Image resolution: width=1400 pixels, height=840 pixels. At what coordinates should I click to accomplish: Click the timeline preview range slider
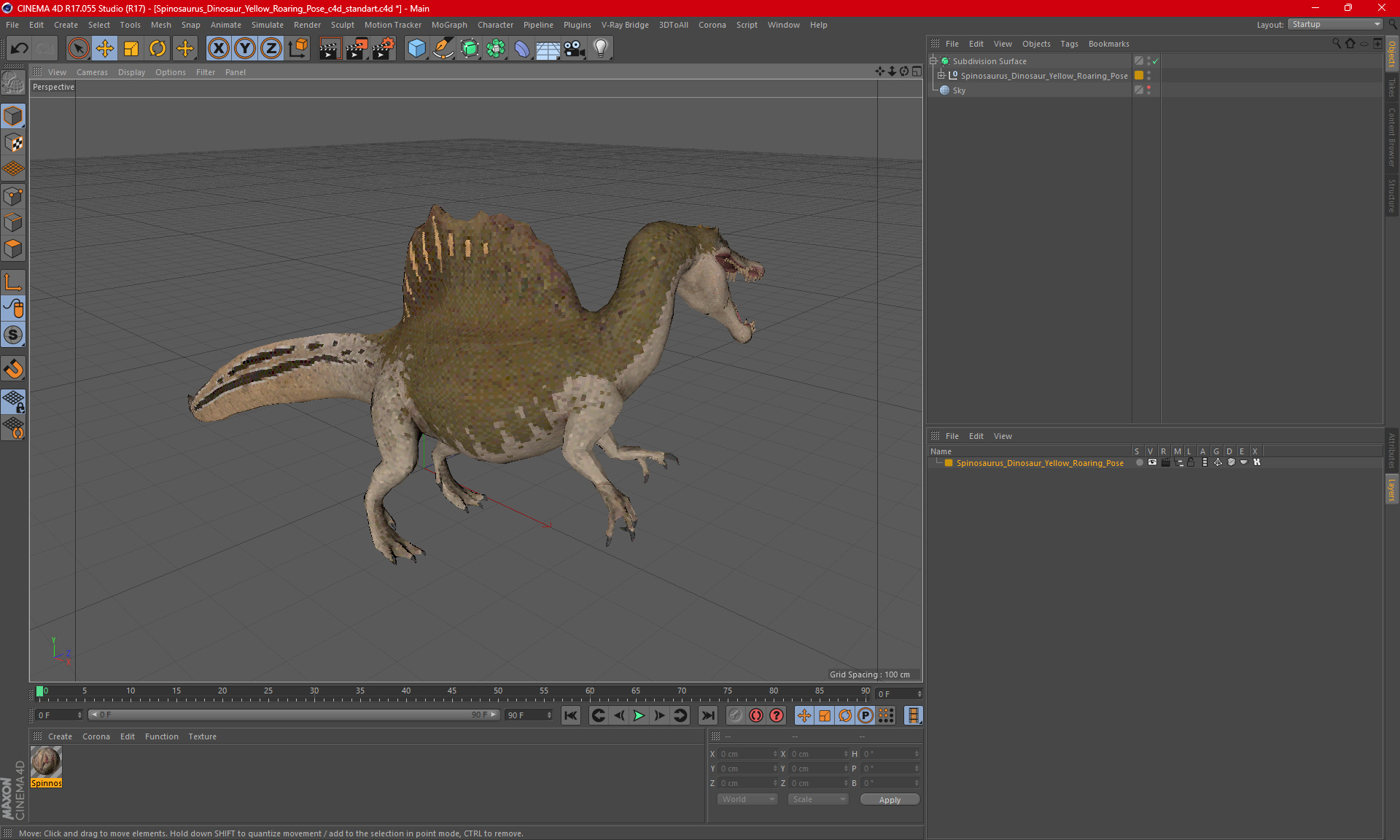pyautogui.click(x=294, y=715)
